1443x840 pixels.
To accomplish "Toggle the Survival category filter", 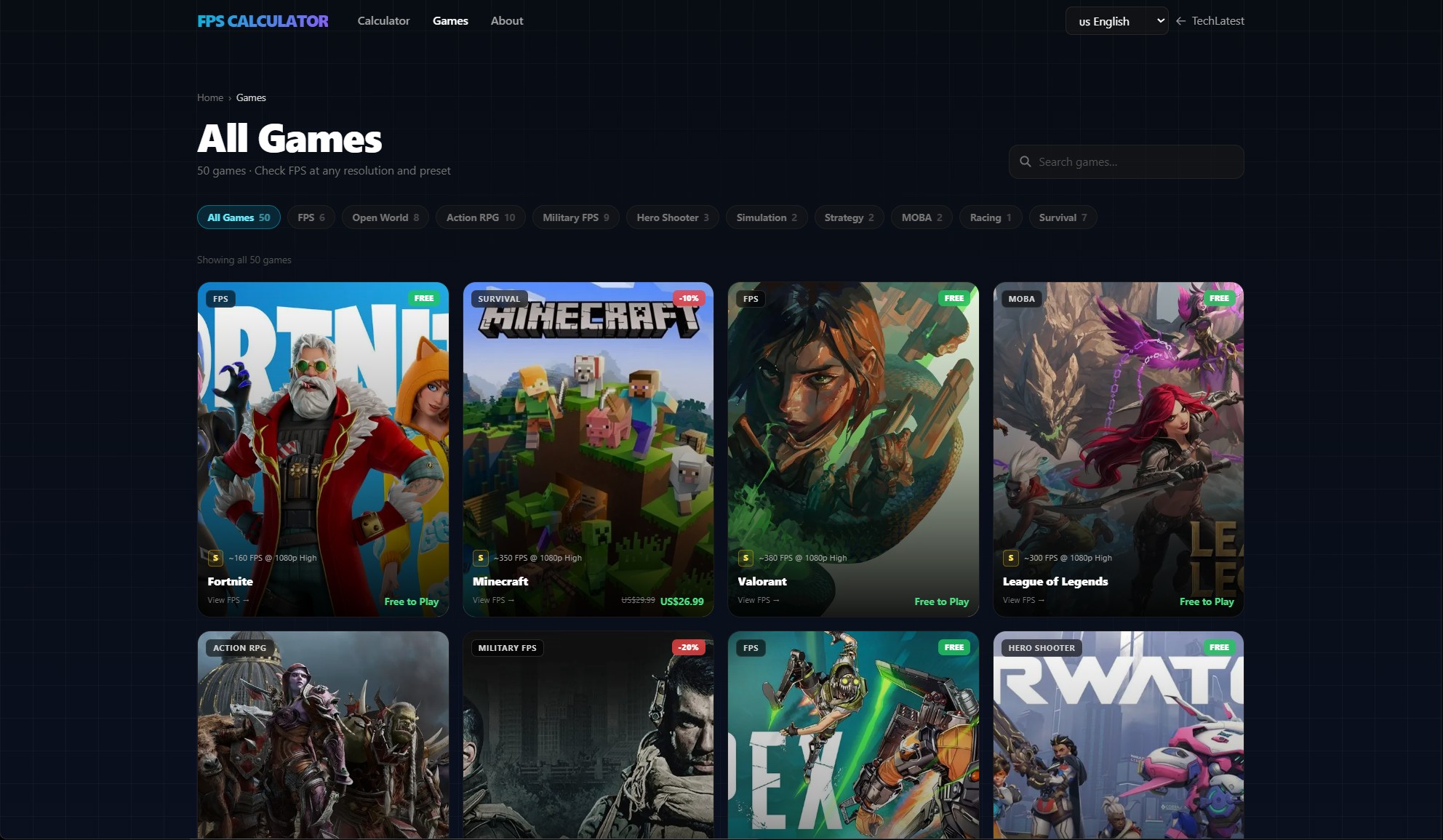I will coord(1063,217).
